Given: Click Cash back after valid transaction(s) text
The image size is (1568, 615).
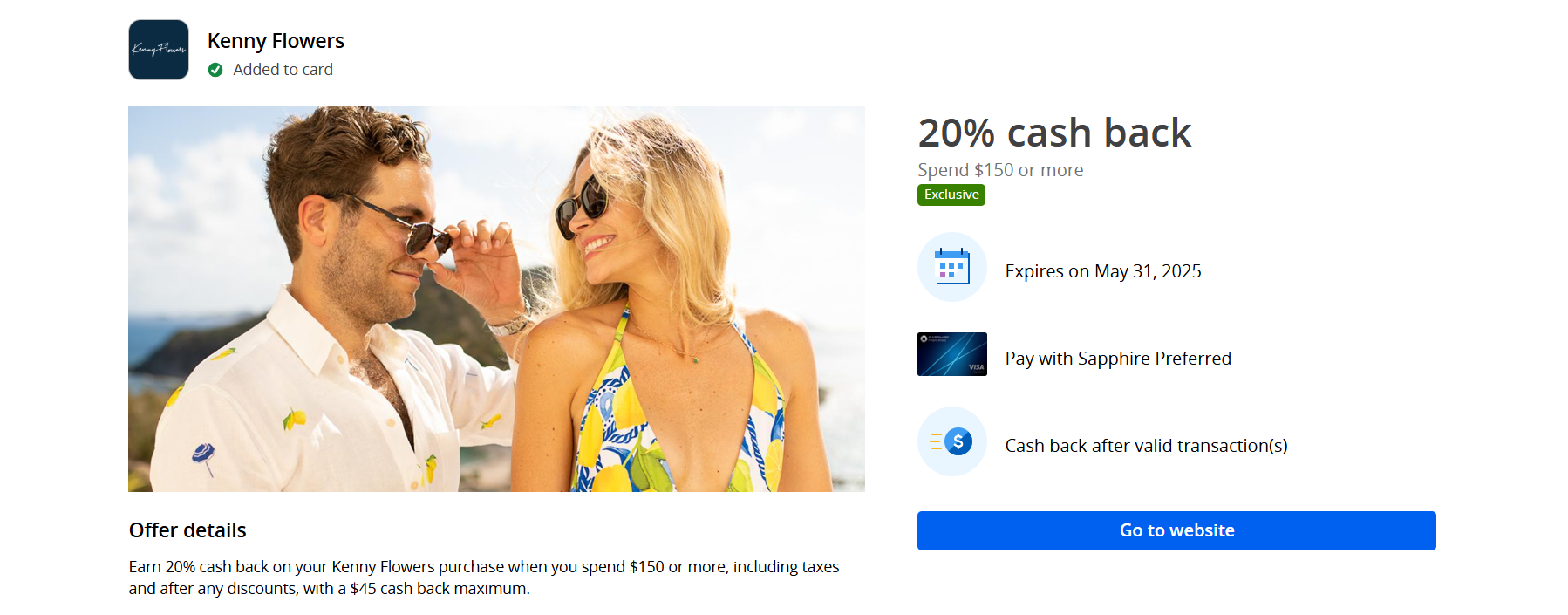Looking at the screenshot, I should click(x=1146, y=446).
